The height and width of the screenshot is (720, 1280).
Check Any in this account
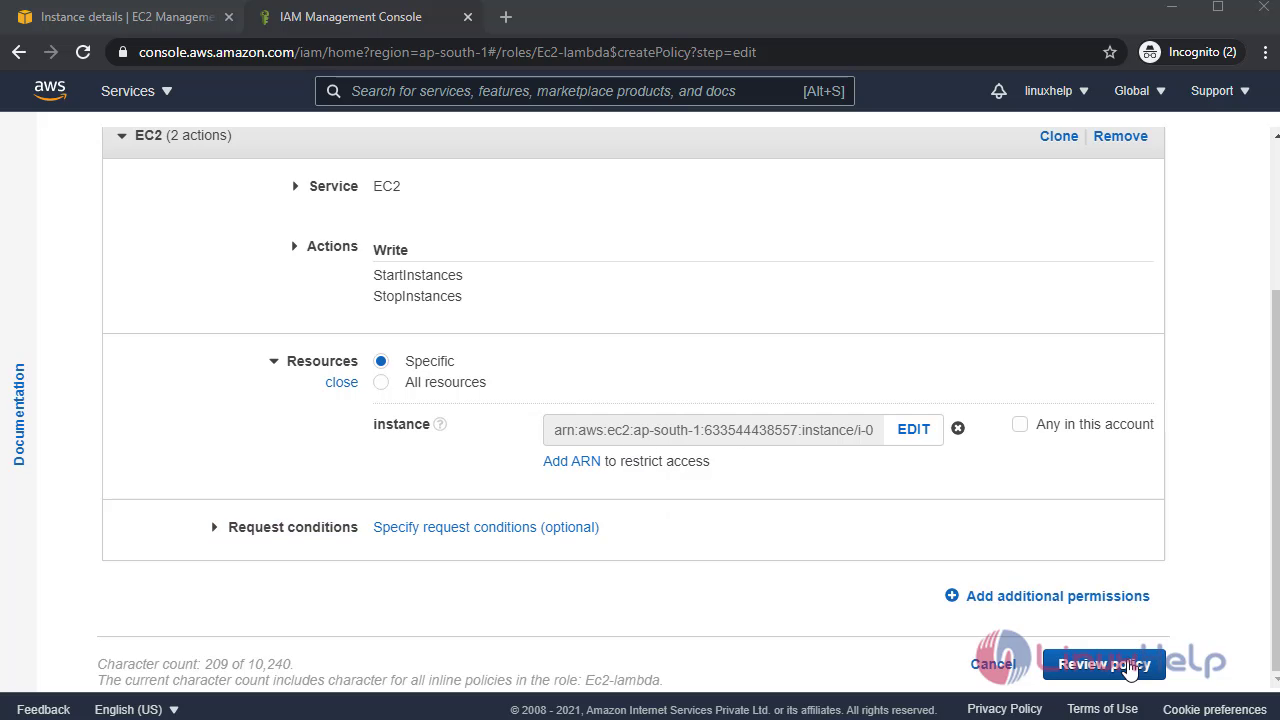(1020, 424)
